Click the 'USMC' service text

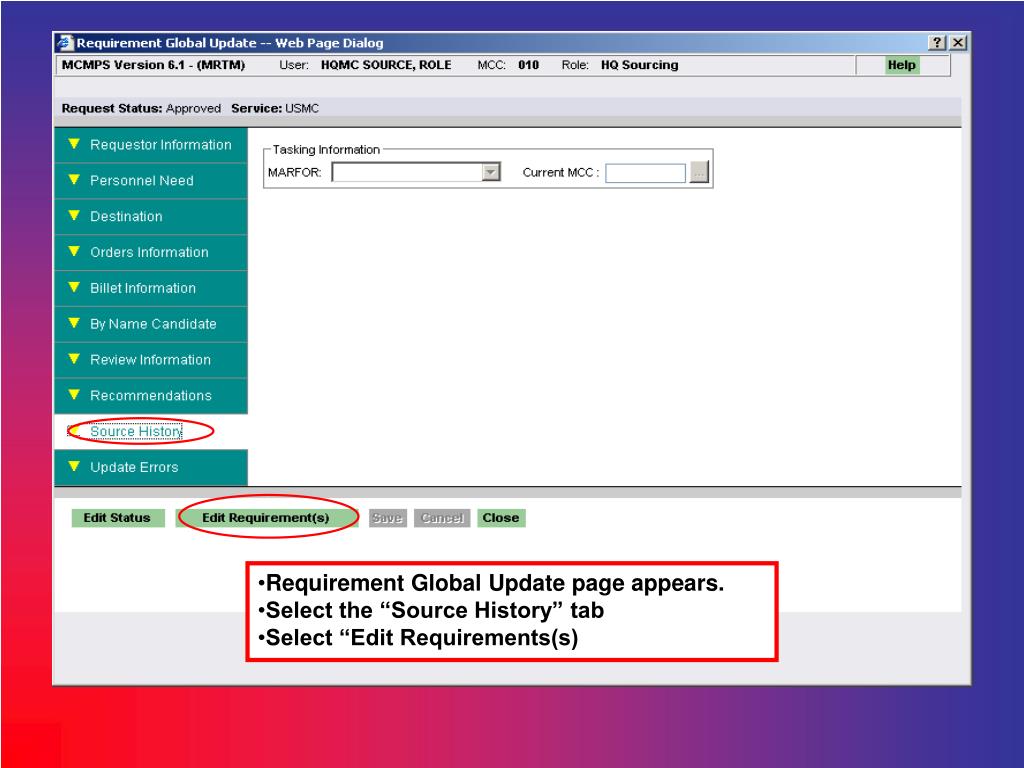[302, 108]
